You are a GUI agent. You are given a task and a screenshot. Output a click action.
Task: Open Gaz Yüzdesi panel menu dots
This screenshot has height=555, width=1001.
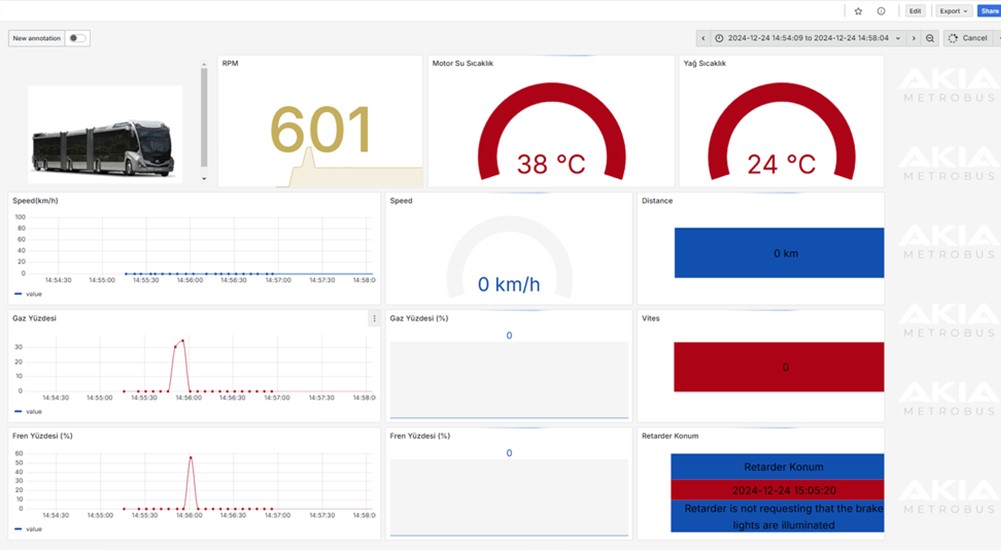(374, 318)
